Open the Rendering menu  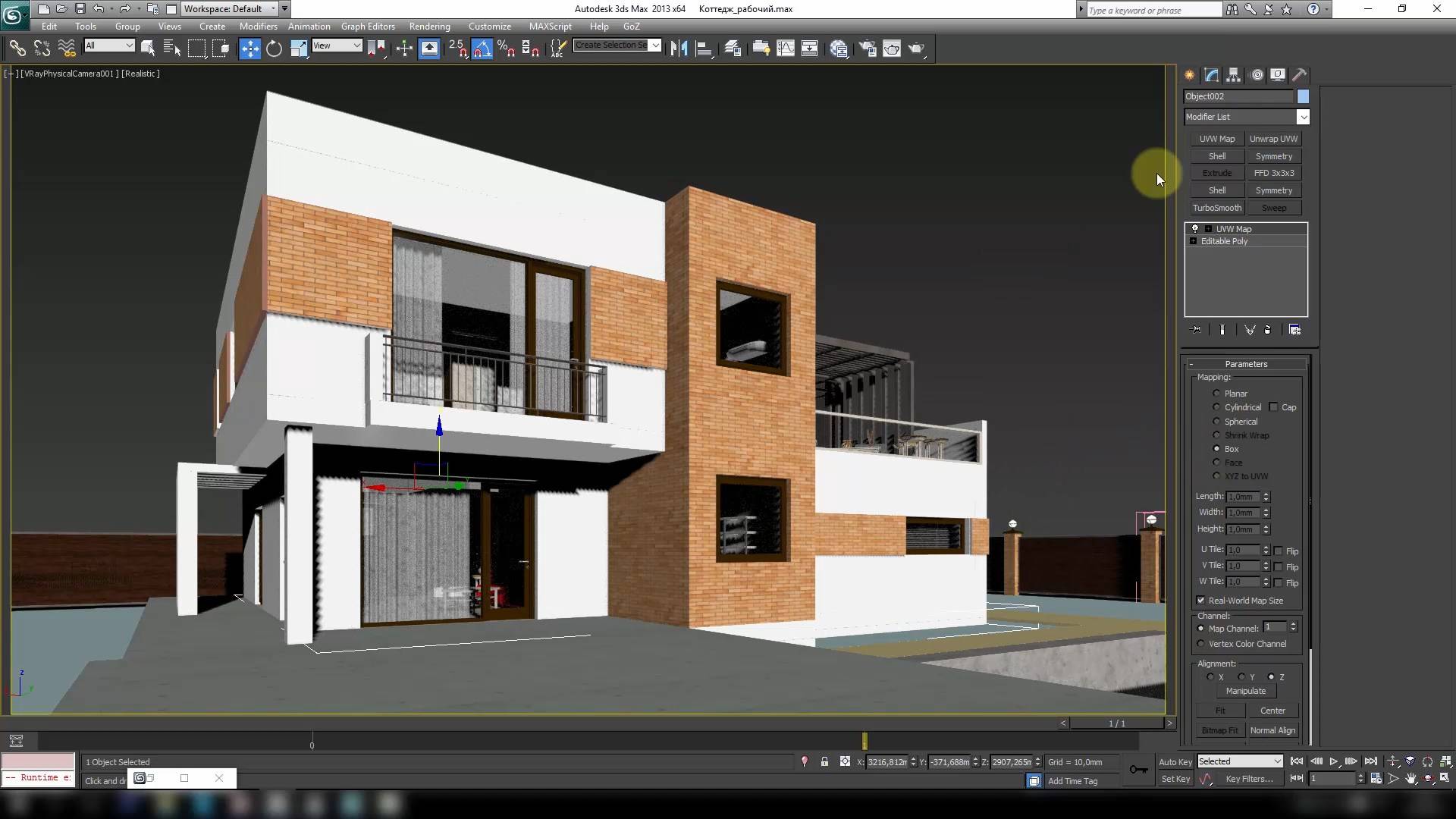[x=429, y=26]
